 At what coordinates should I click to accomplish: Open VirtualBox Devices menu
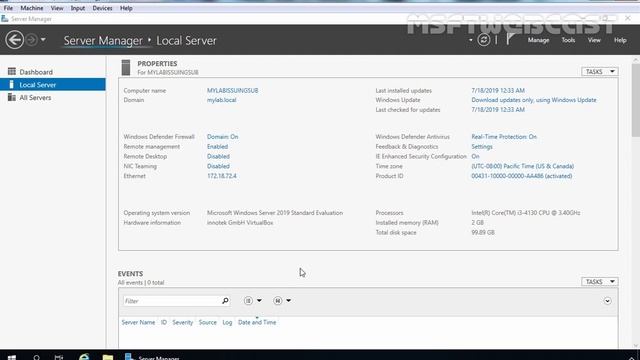click(x=102, y=8)
